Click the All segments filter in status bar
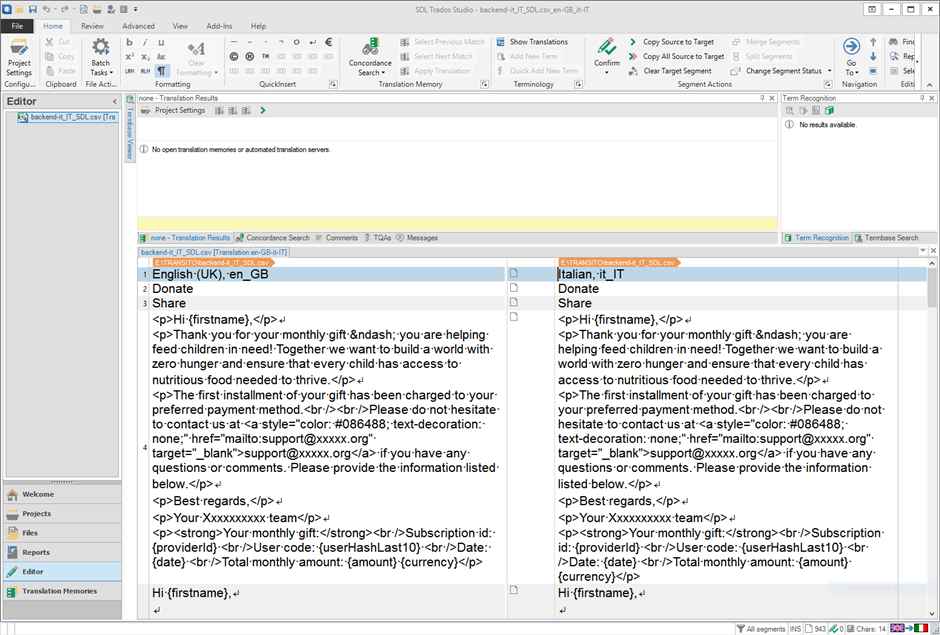 pos(761,629)
